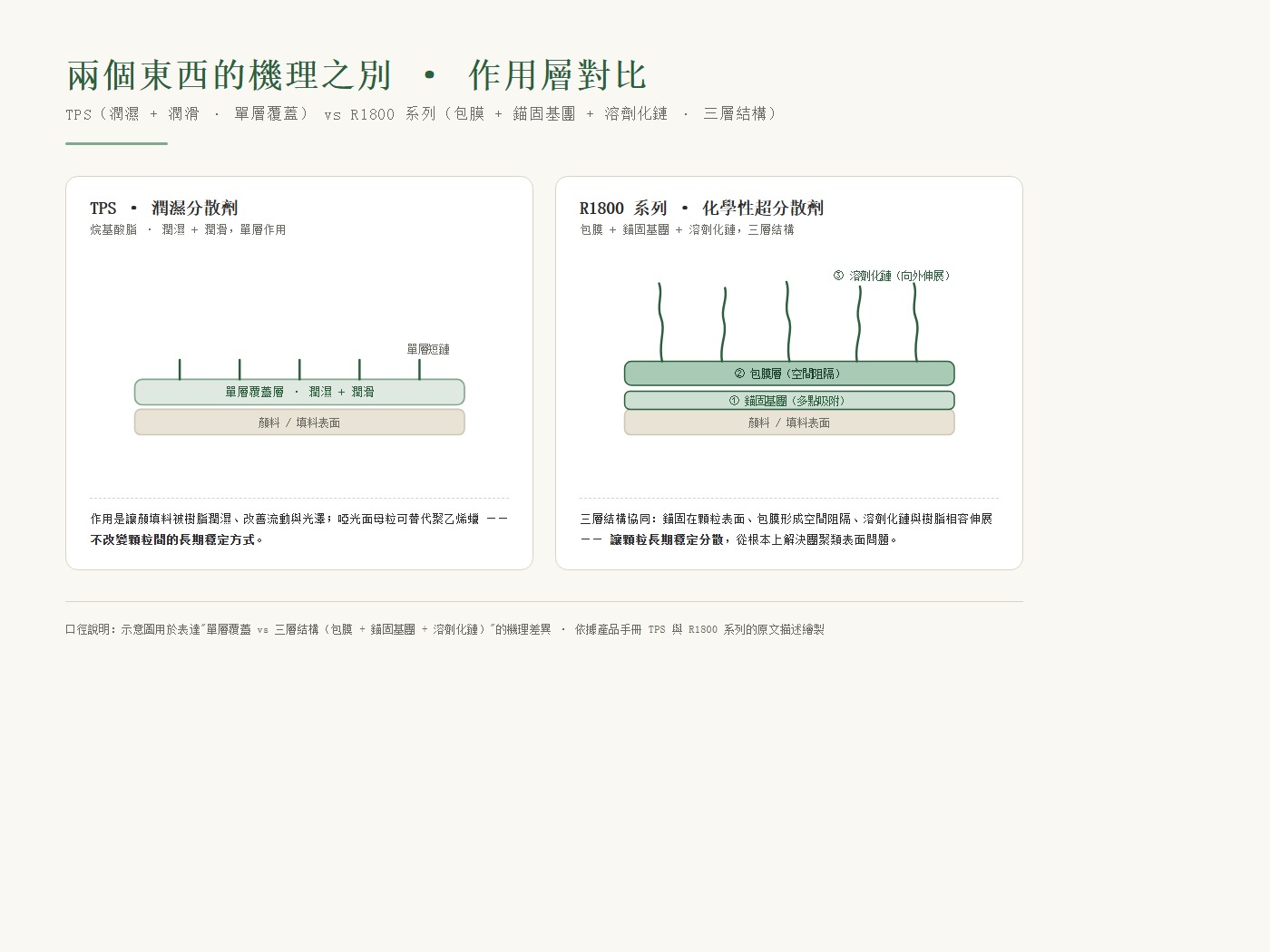Click the TPS description starting 作用是讓顏填料
Screen dimensions: 1270x952
(x=299, y=529)
